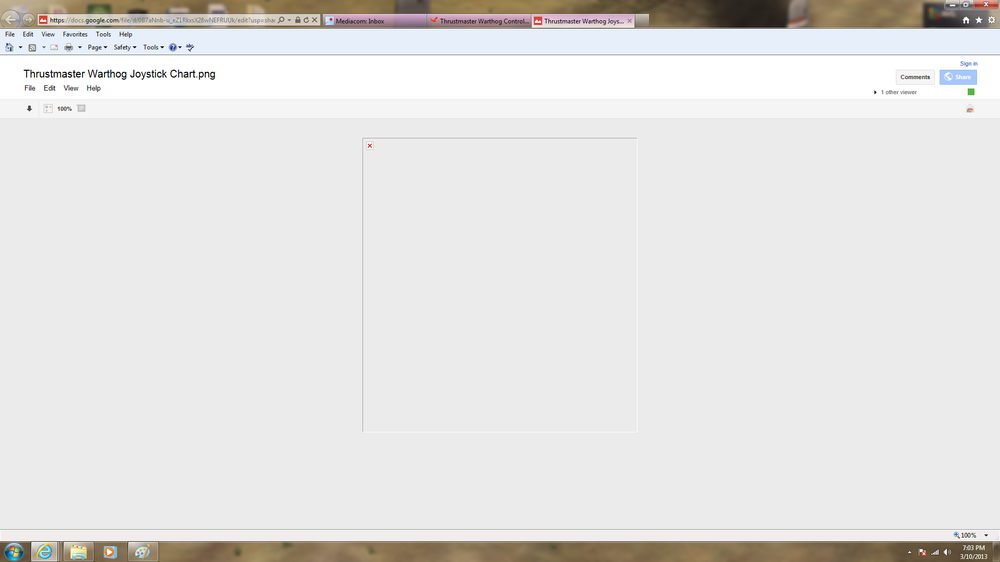Open Windows Explorer folder on the taskbar

(78, 552)
